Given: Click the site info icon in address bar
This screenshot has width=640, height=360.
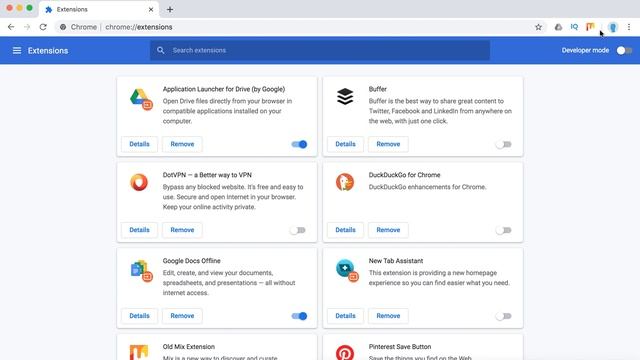Looking at the screenshot, I should [x=63, y=27].
